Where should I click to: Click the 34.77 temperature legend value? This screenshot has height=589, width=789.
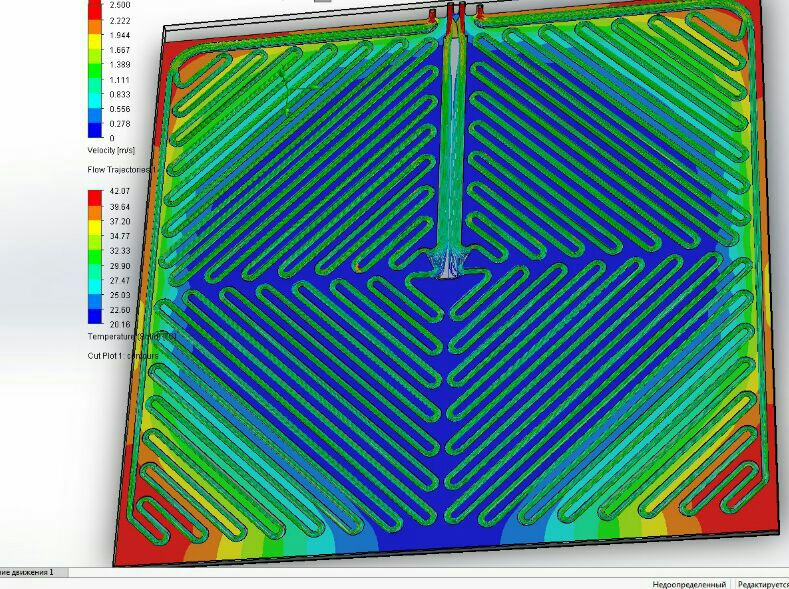[120, 236]
